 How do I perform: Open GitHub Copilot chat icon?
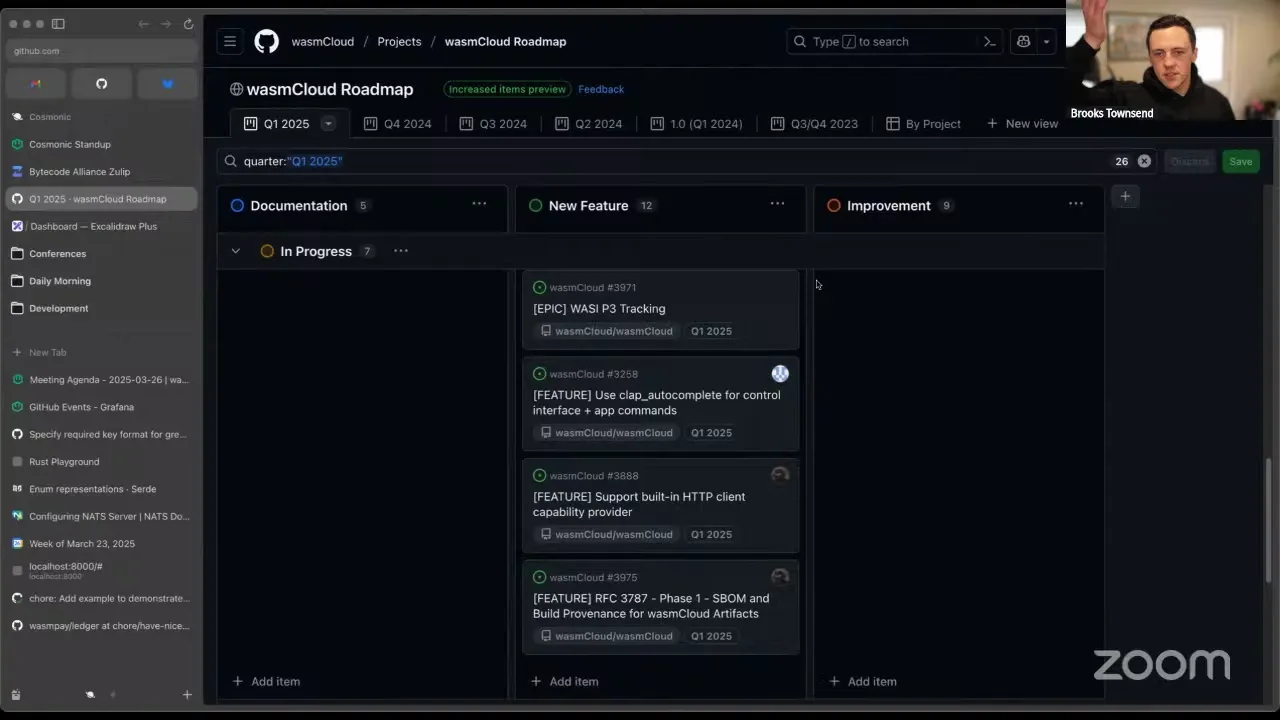pyautogui.click(x=1023, y=42)
